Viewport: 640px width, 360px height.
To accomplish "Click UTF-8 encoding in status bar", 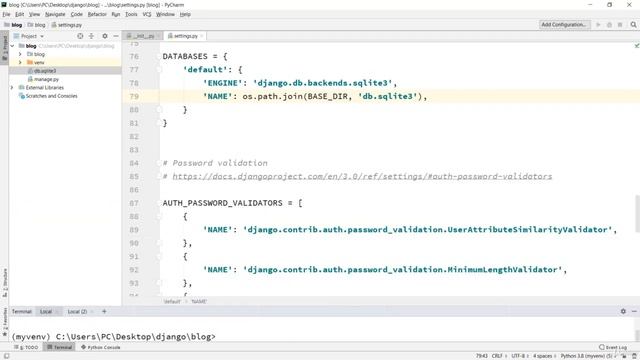I will 518,356.
